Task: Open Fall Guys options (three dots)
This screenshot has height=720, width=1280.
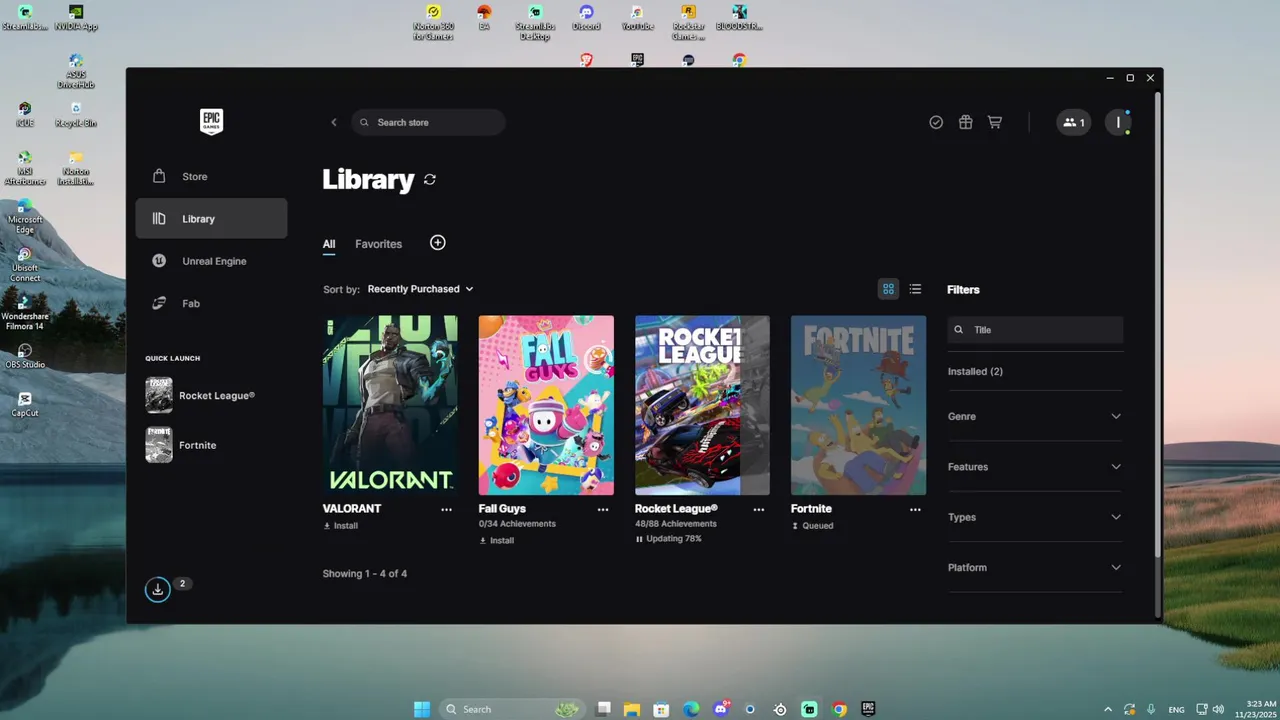Action: click(603, 509)
